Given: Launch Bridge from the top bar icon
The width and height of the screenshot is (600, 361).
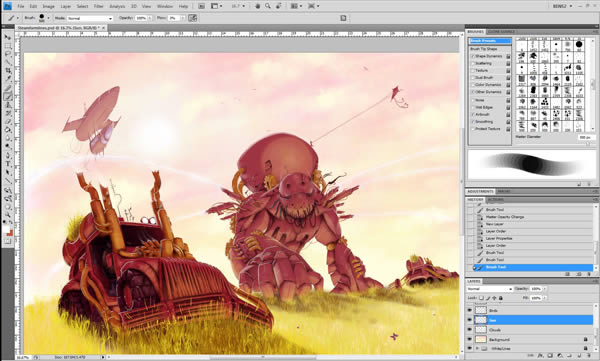Looking at the screenshot, I should pos(202,6).
